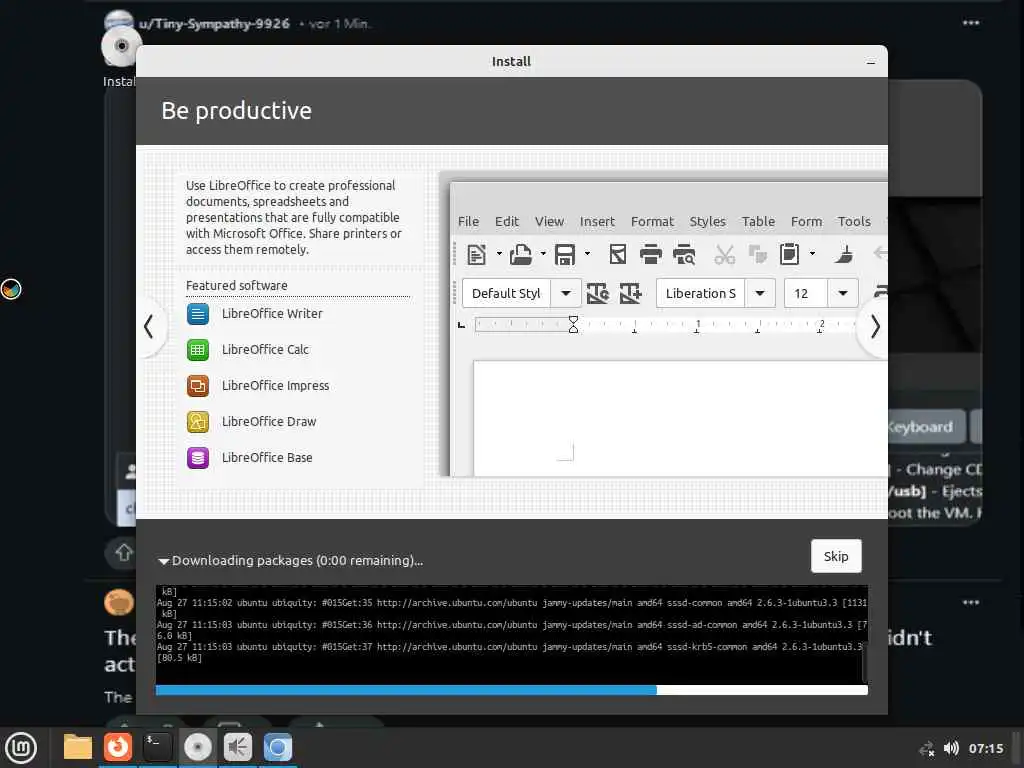This screenshot has height=768, width=1024.
Task: Select "LibreOffice Writer" text label
Action: pos(272,313)
